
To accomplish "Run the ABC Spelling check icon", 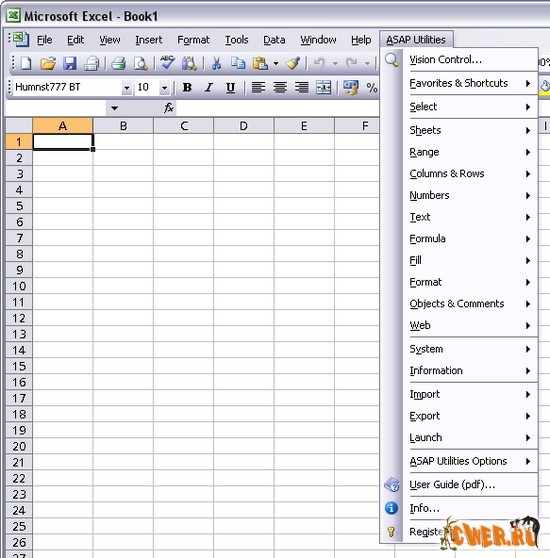I will pyautogui.click(x=167, y=63).
